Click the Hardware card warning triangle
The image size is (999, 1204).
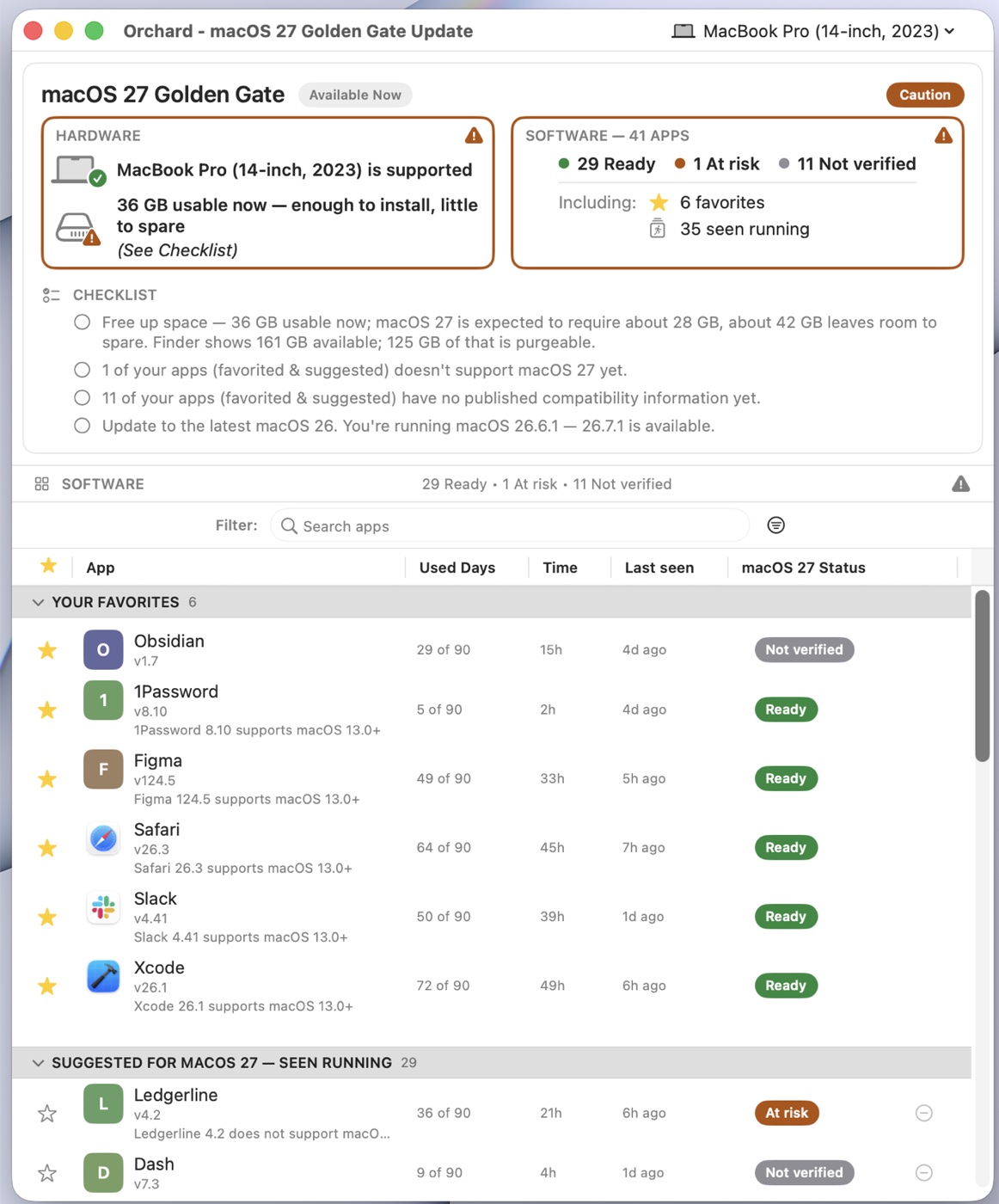point(474,135)
